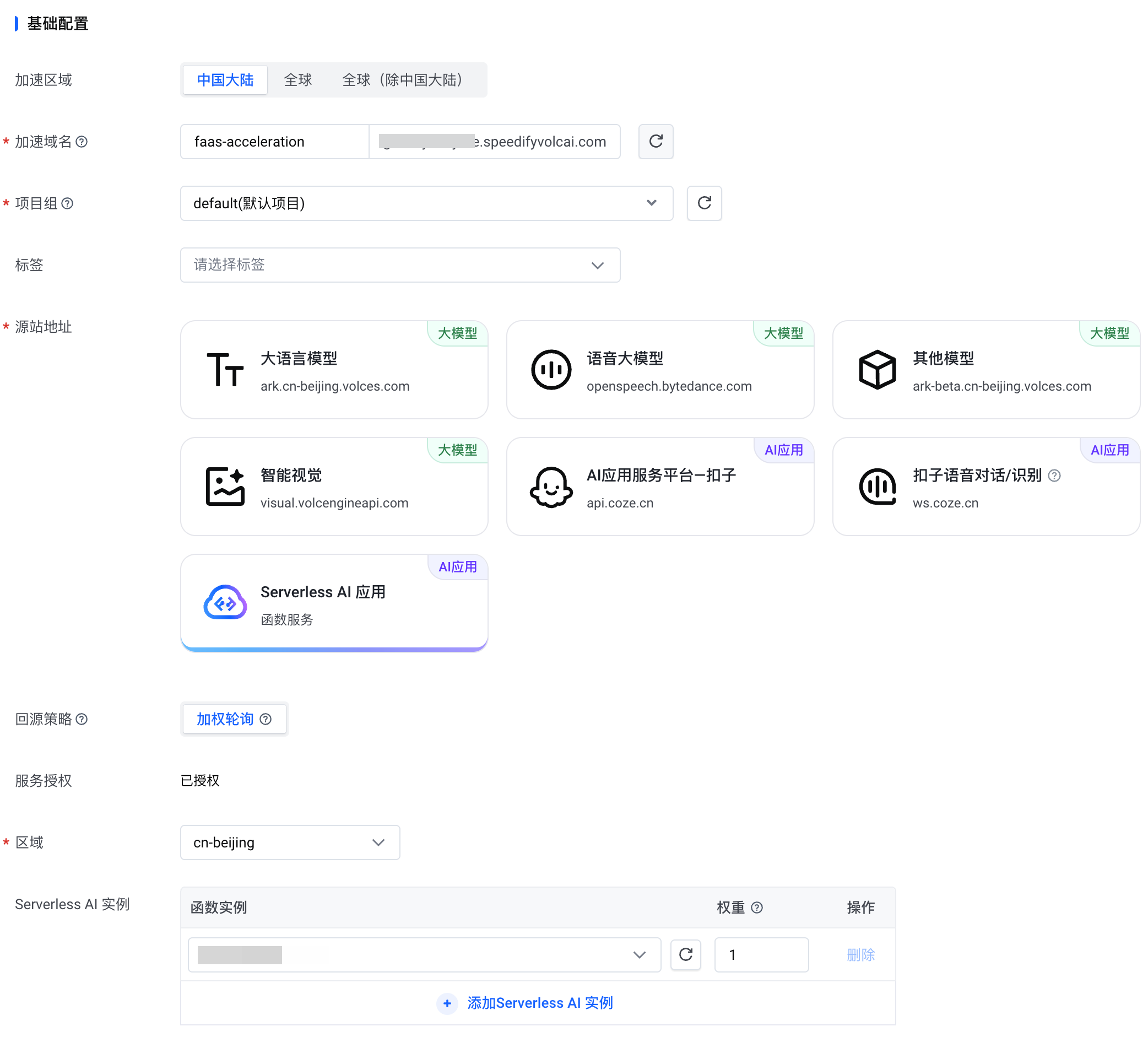Image resolution: width=1148 pixels, height=1048 pixels.
Task: Select the 大语言模型 origin card
Action: [x=334, y=370]
